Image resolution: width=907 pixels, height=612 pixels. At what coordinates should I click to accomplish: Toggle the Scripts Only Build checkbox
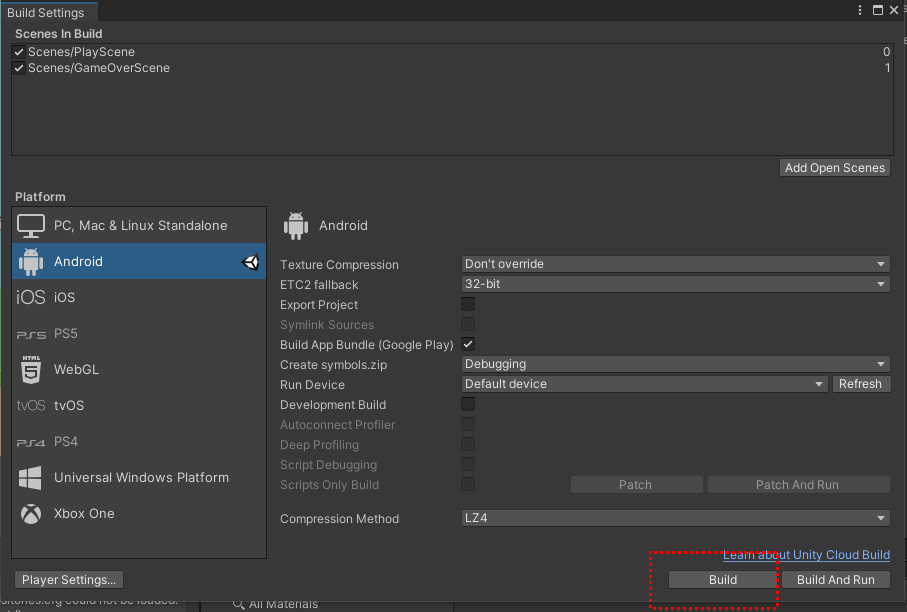click(x=468, y=484)
